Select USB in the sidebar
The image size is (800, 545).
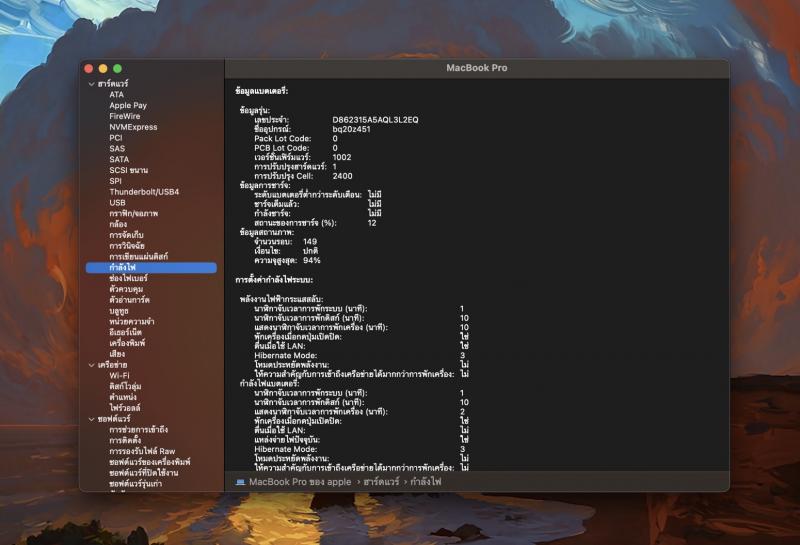117,203
